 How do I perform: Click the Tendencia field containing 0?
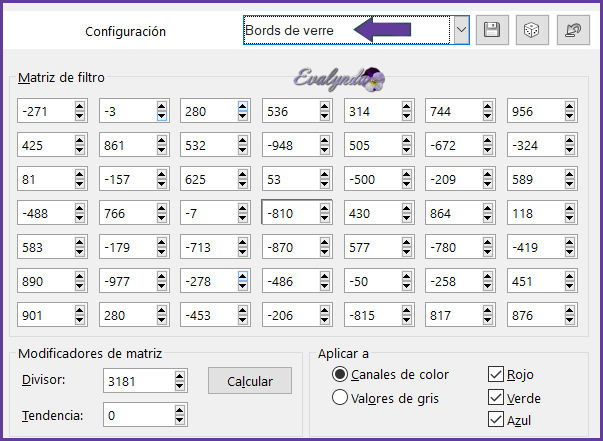(x=137, y=415)
